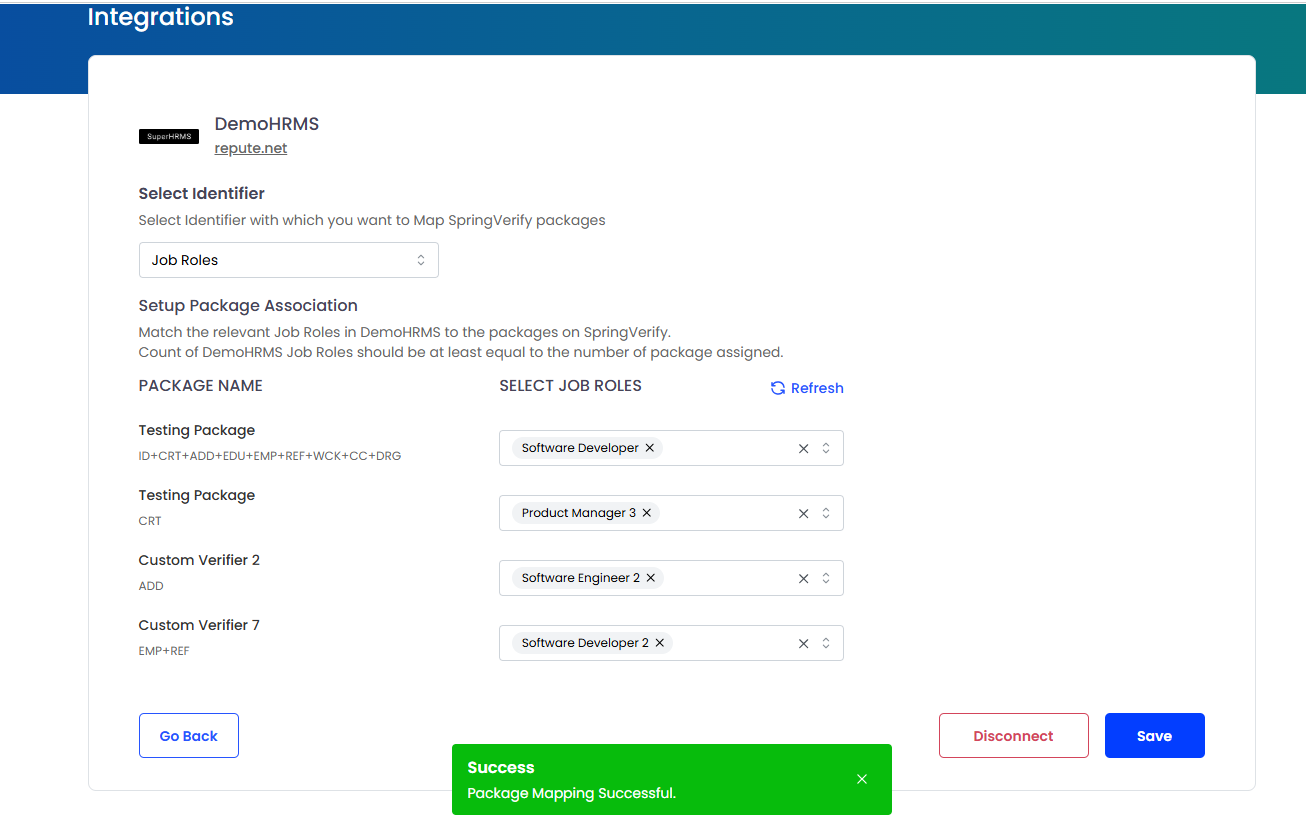Expand job roles dropdown for Custom Verifier 2

click(826, 578)
